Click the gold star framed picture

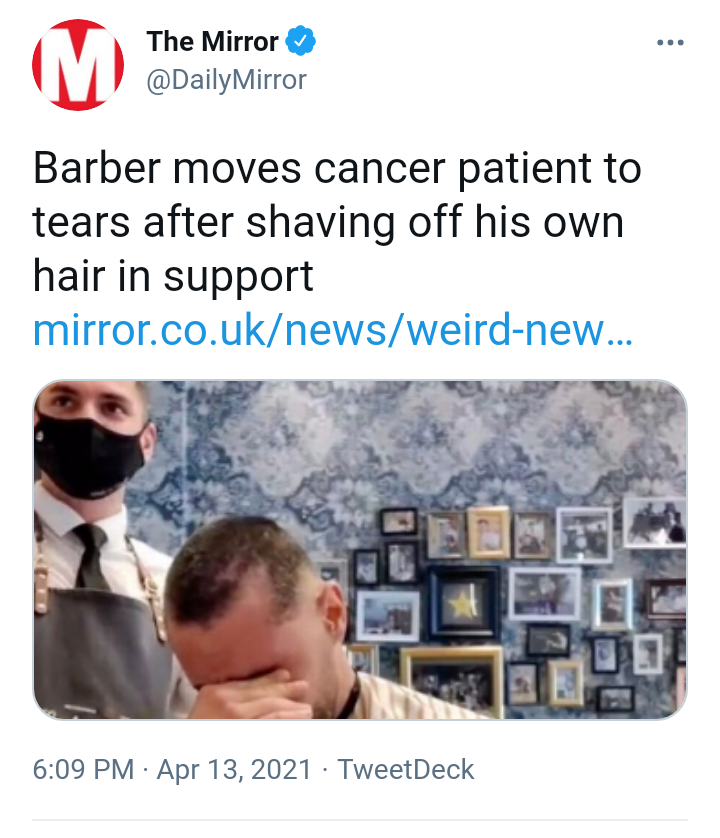click(463, 604)
